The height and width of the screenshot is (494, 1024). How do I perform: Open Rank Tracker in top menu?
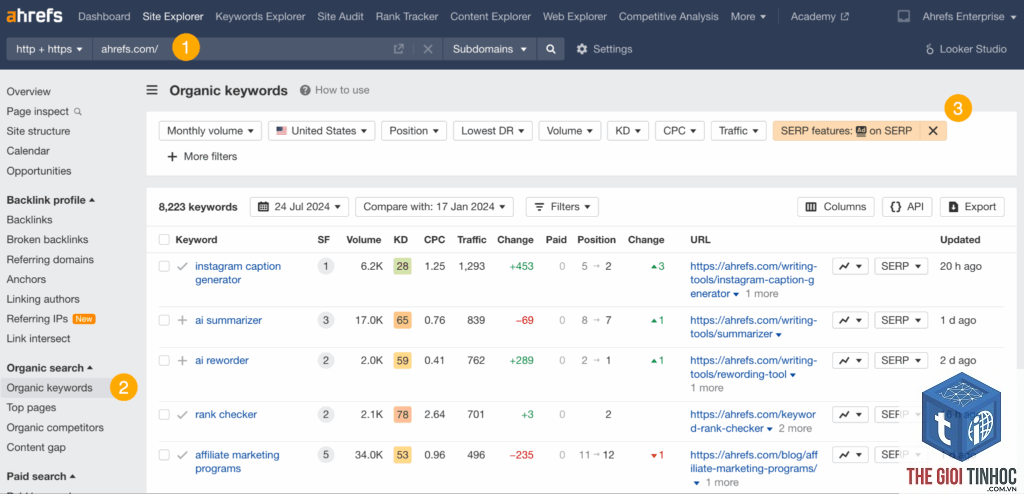pyautogui.click(x=407, y=16)
